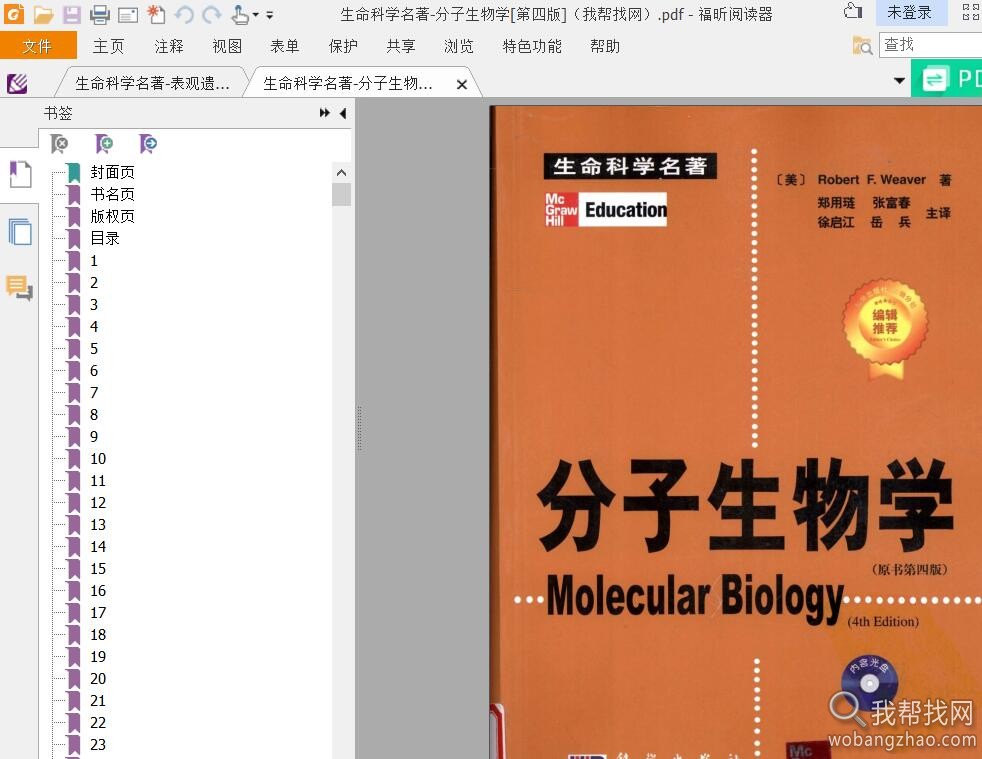Screen dimensions: 982x759
Task: Open the comments panel sidebar icon
Action: pos(19,288)
